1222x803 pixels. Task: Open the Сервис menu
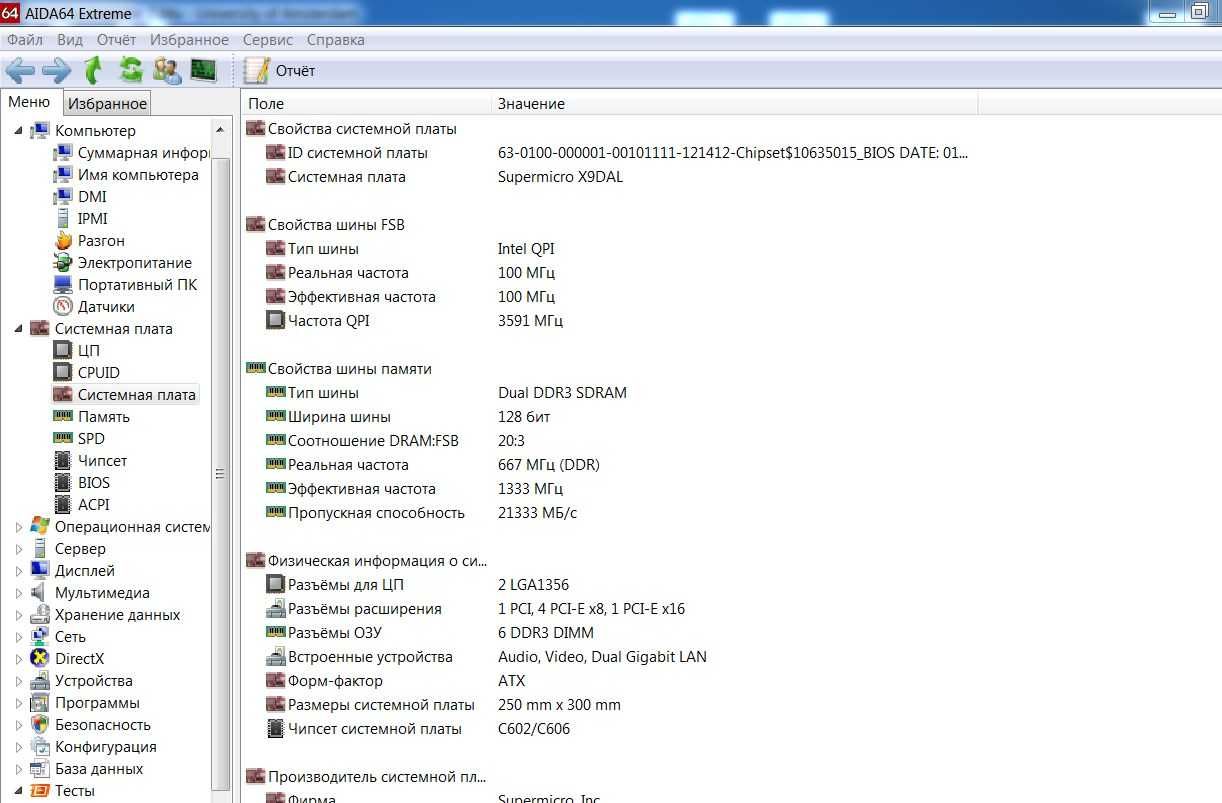click(268, 40)
